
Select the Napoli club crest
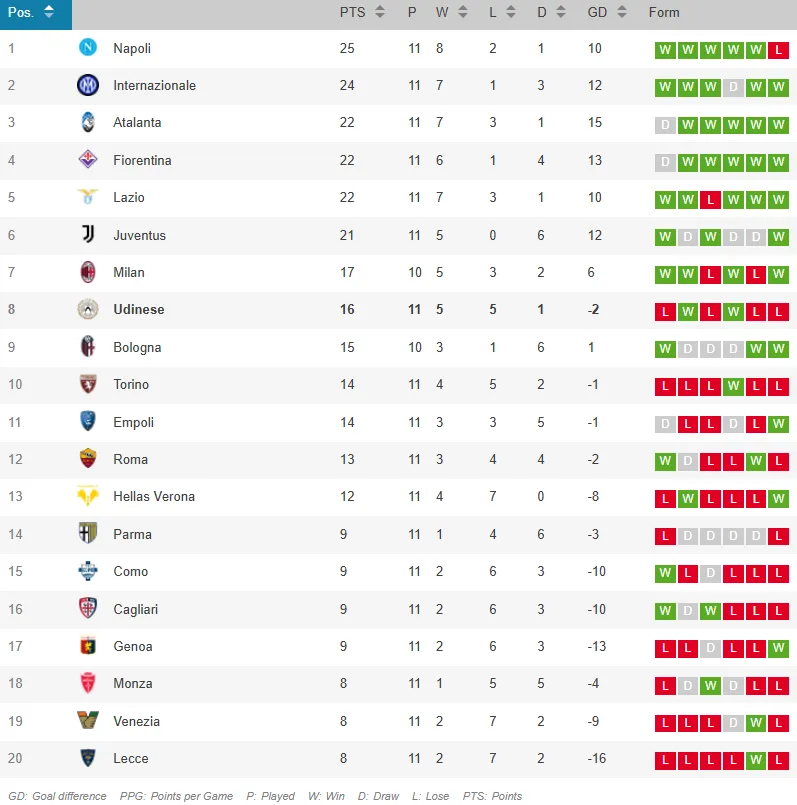[x=88, y=48]
